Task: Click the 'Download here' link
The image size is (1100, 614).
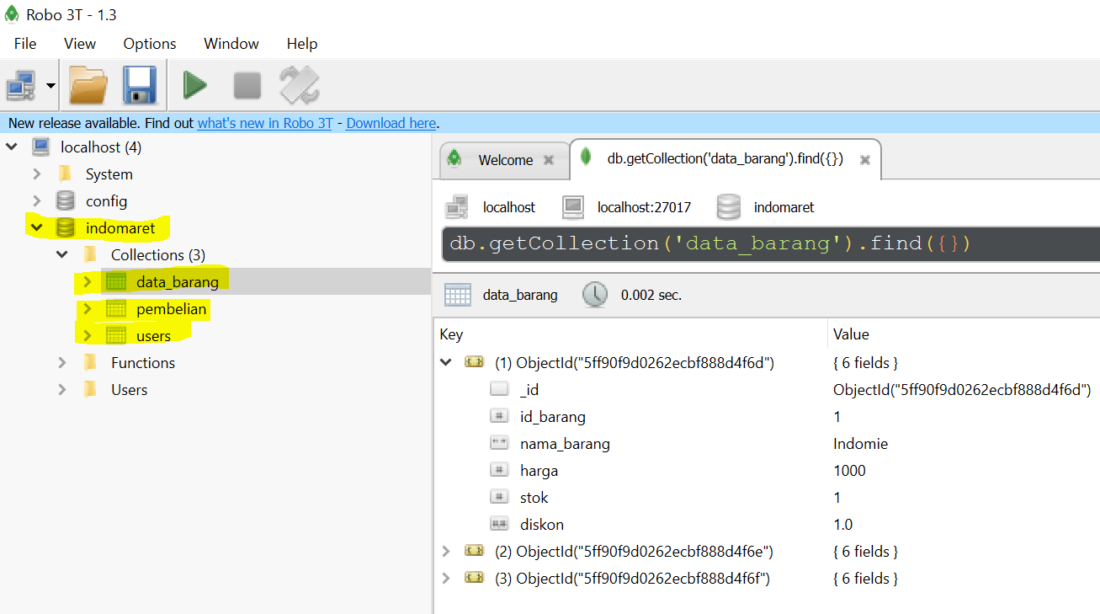Action: point(391,123)
